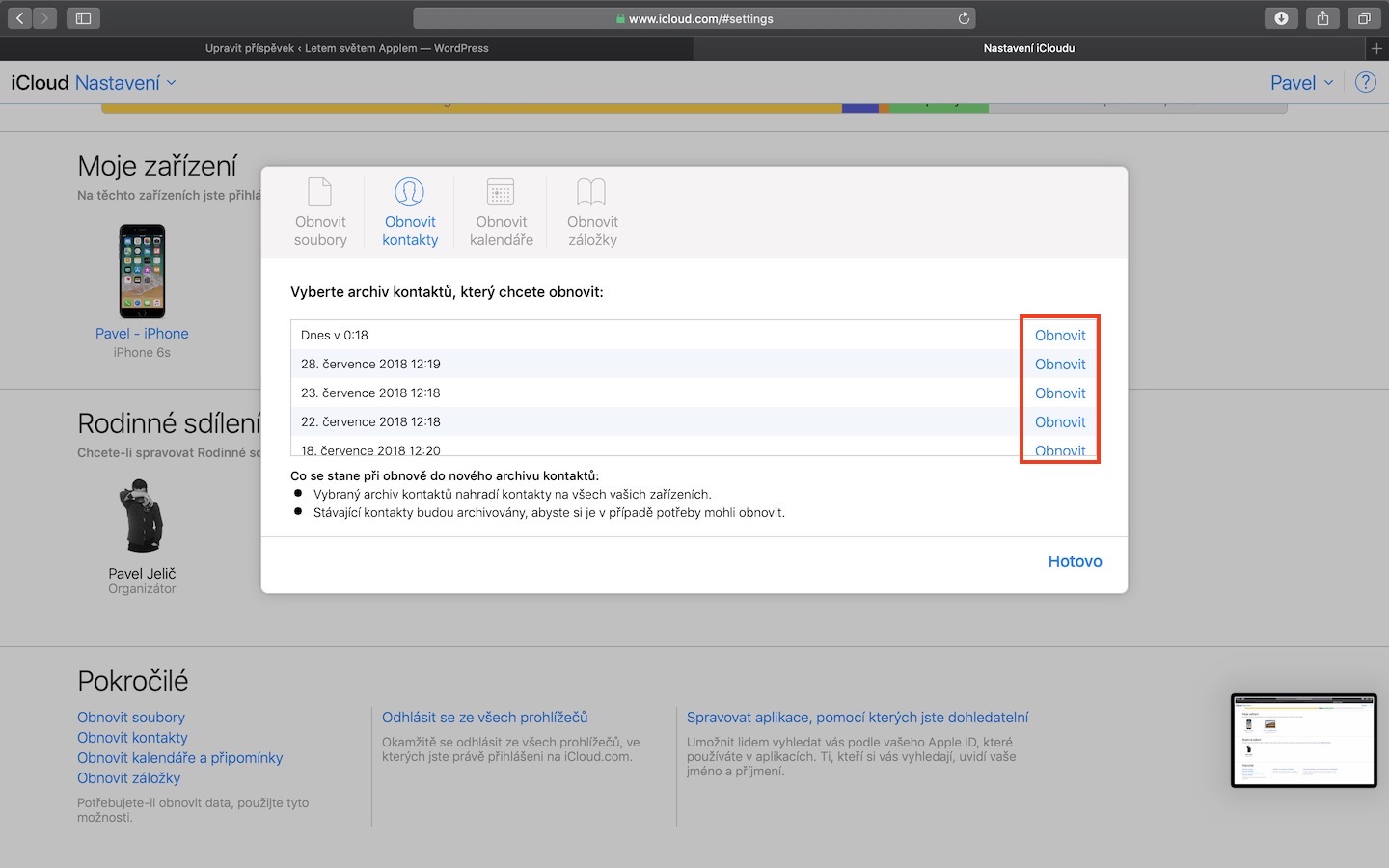Click 'Obnovit kalendáře a připomínky' link
Image resolution: width=1389 pixels, height=868 pixels.
pyautogui.click(x=180, y=758)
